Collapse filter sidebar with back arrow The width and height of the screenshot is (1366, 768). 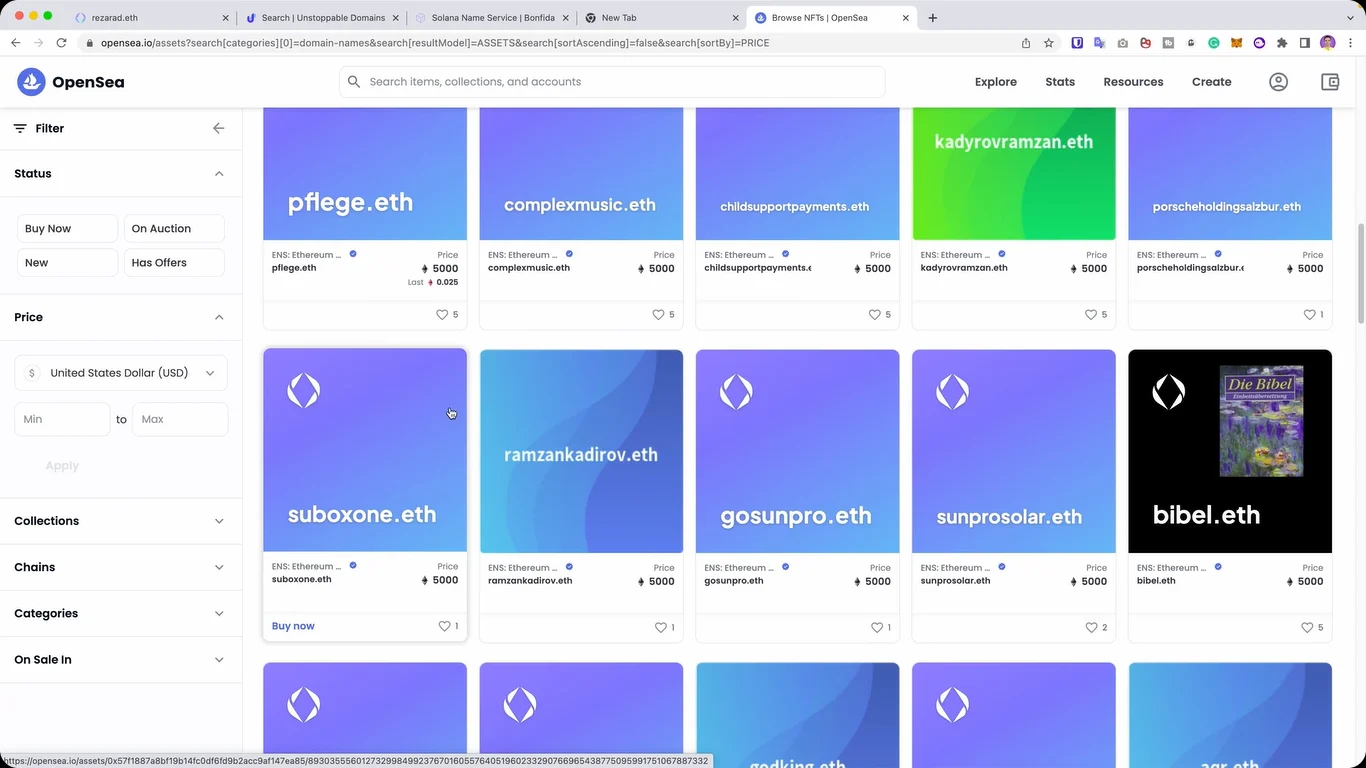click(x=218, y=128)
